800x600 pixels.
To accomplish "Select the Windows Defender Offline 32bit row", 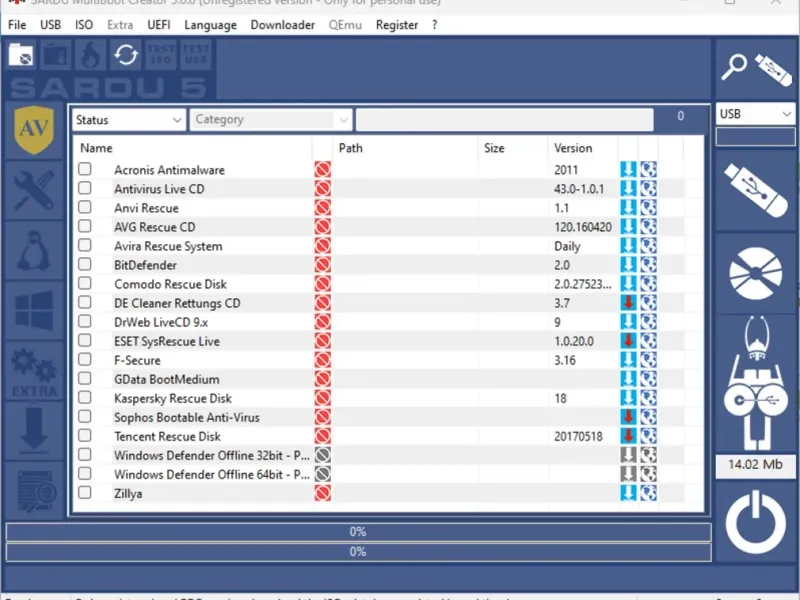I will (212, 455).
